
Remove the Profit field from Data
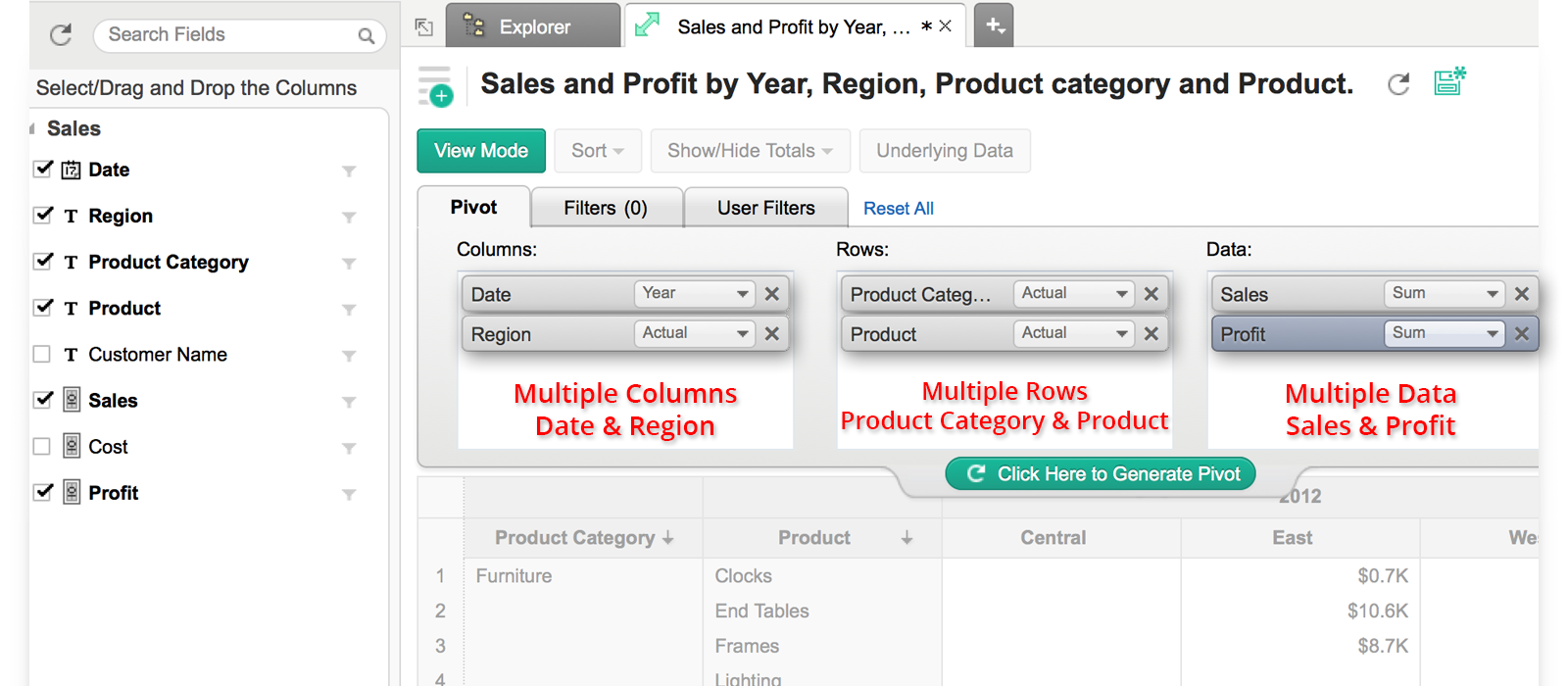click(x=1521, y=334)
